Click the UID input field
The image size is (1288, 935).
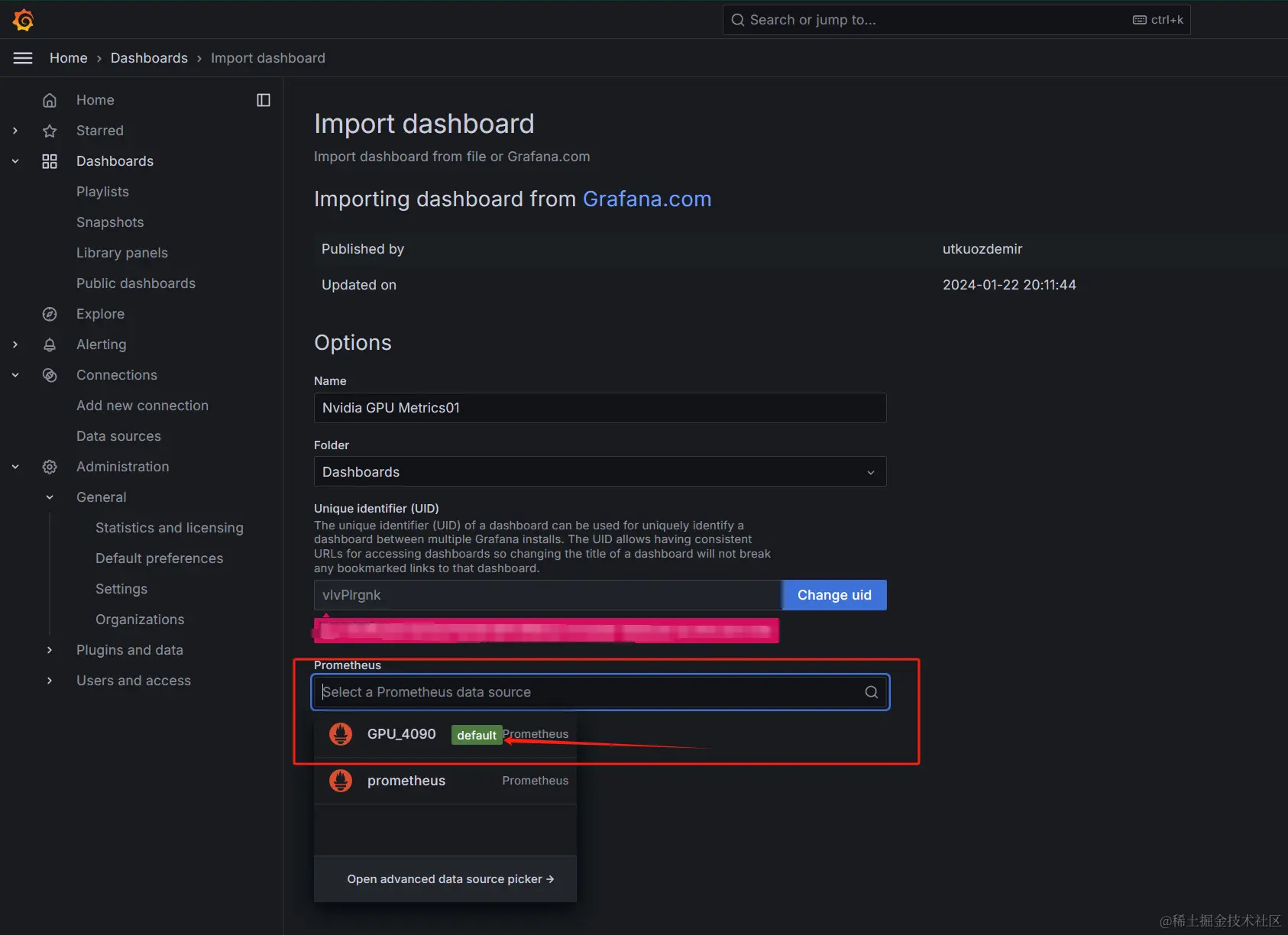point(548,595)
